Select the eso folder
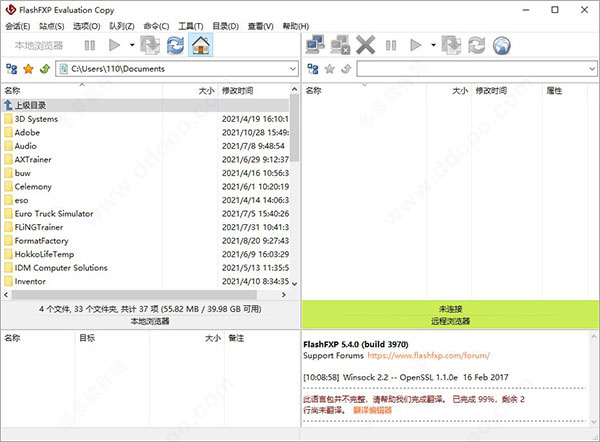 pyautogui.click(x=21, y=200)
